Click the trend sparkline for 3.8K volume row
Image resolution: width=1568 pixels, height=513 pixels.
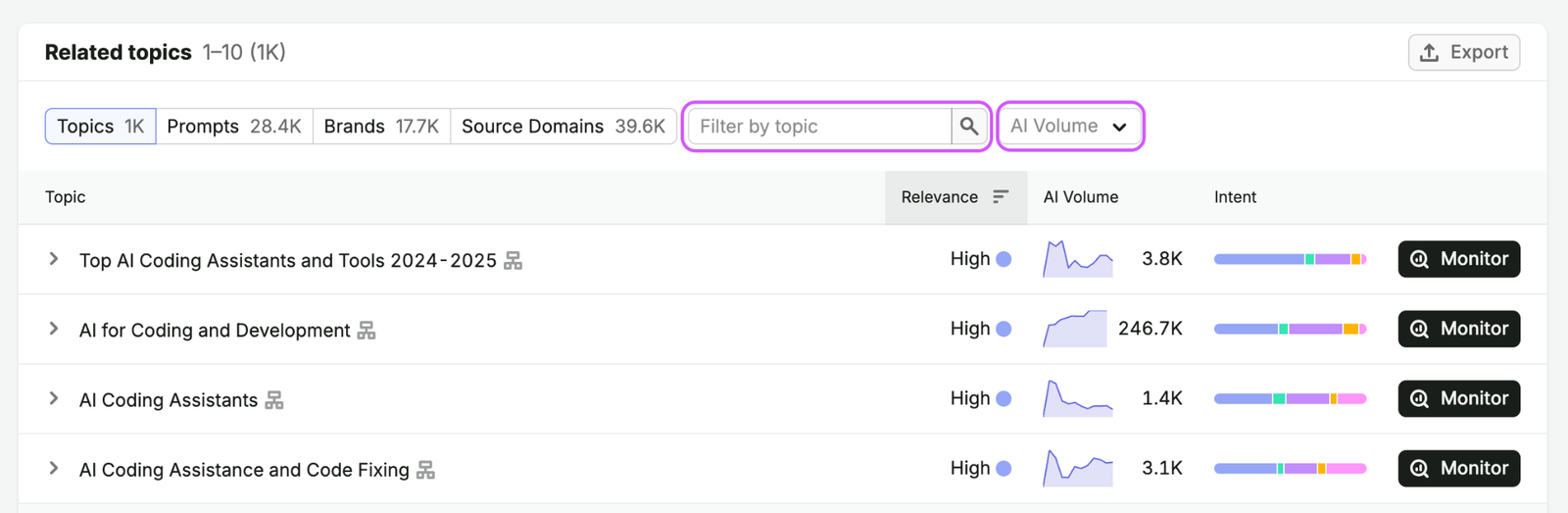pyautogui.click(x=1078, y=259)
